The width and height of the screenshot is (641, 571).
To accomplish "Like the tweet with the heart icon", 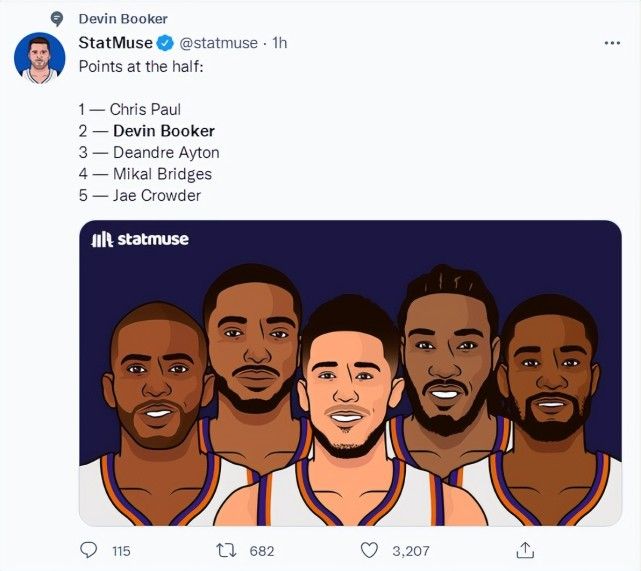I will pos(368,550).
